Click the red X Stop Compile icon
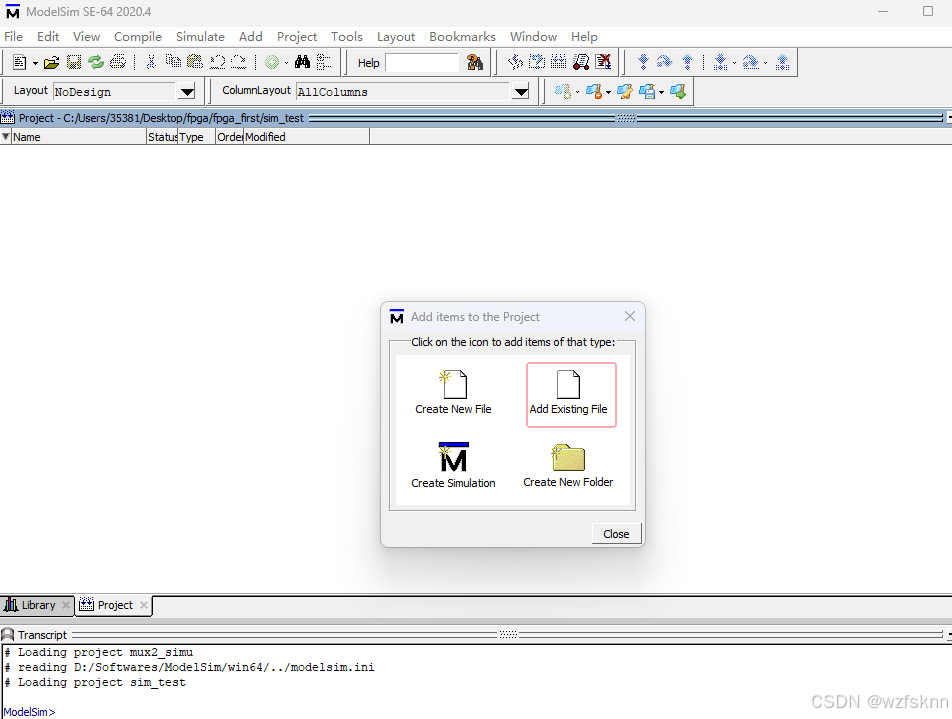The width and height of the screenshot is (952, 719). [x=603, y=62]
